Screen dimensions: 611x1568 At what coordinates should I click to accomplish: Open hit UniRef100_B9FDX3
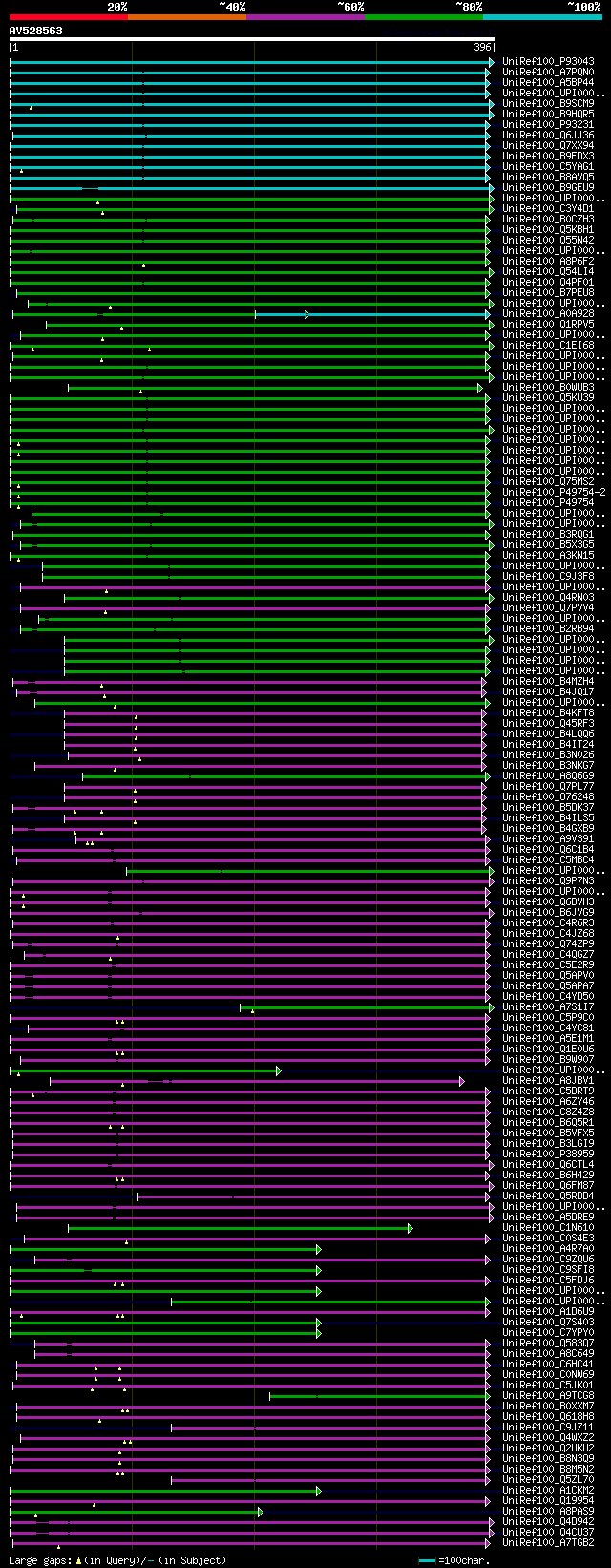[548, 157]
